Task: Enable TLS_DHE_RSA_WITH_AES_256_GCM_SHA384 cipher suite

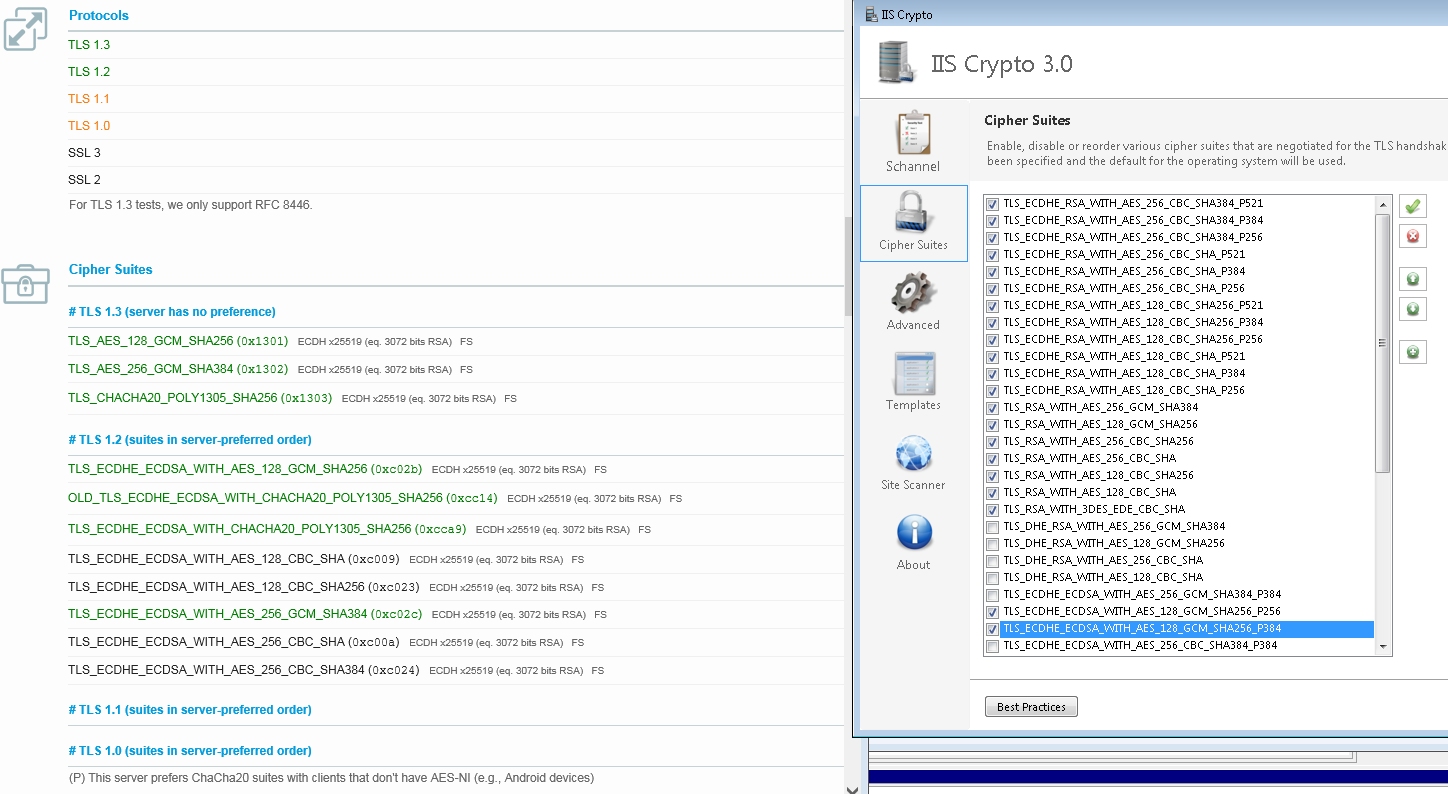Action: pos(991,526)
